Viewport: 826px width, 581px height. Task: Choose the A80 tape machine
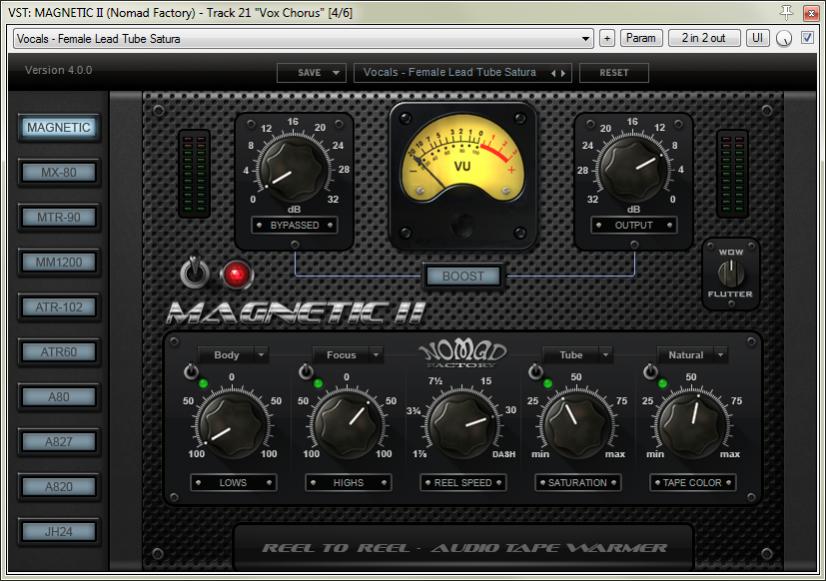click(x=58, y=397)
